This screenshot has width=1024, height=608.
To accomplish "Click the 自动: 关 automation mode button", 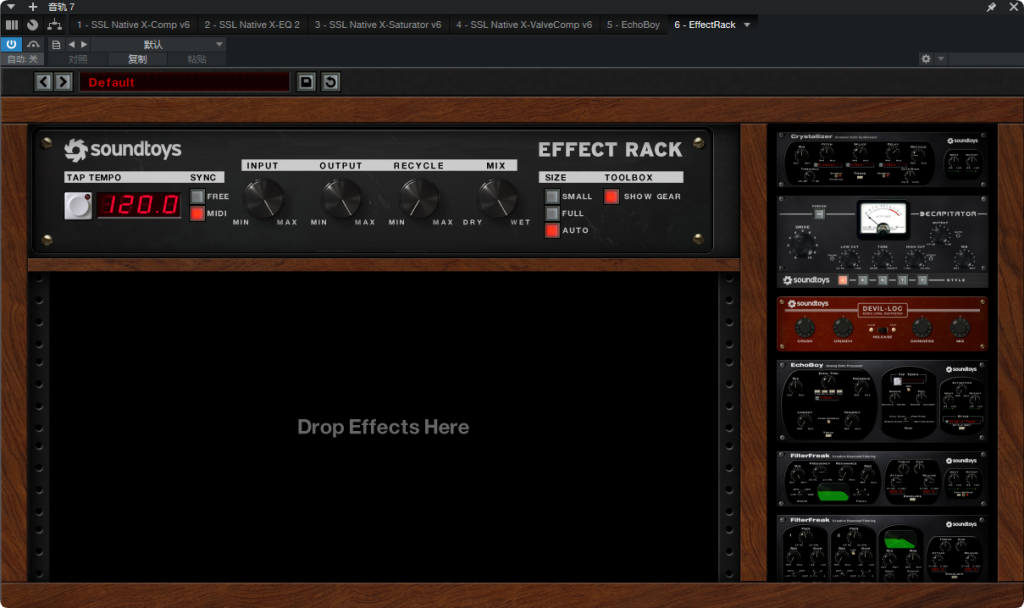I will pyautogui.click(x=22, y=59).
